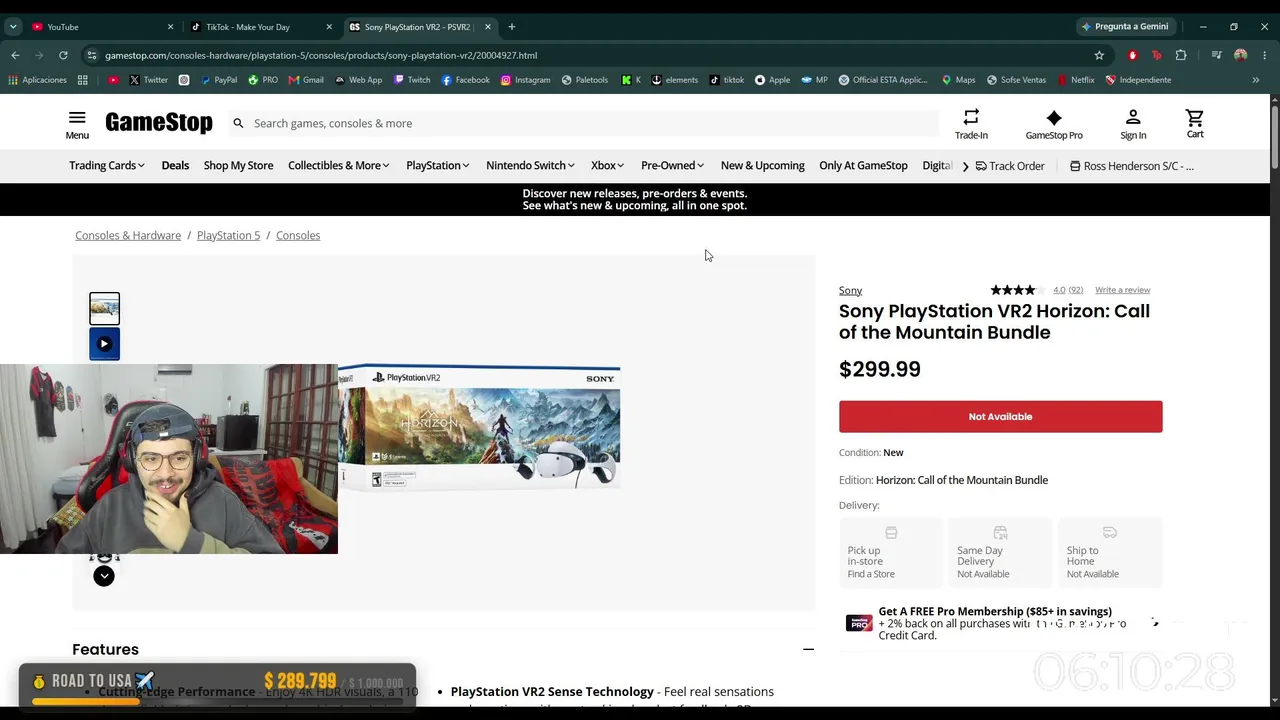The width and height of the screenshot is (1280, 720).
Task: Click Consoles & Hardware breadcrumb
Action: point(128,236)
